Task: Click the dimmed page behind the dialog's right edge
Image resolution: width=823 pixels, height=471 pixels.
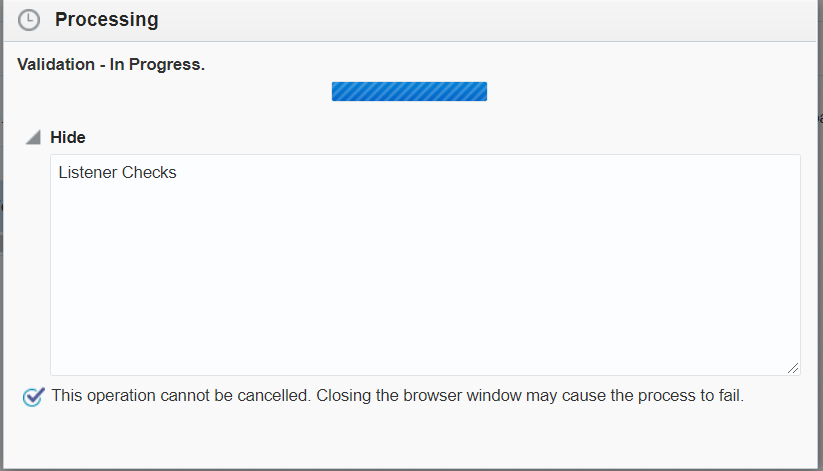Action: pos(819,200)
